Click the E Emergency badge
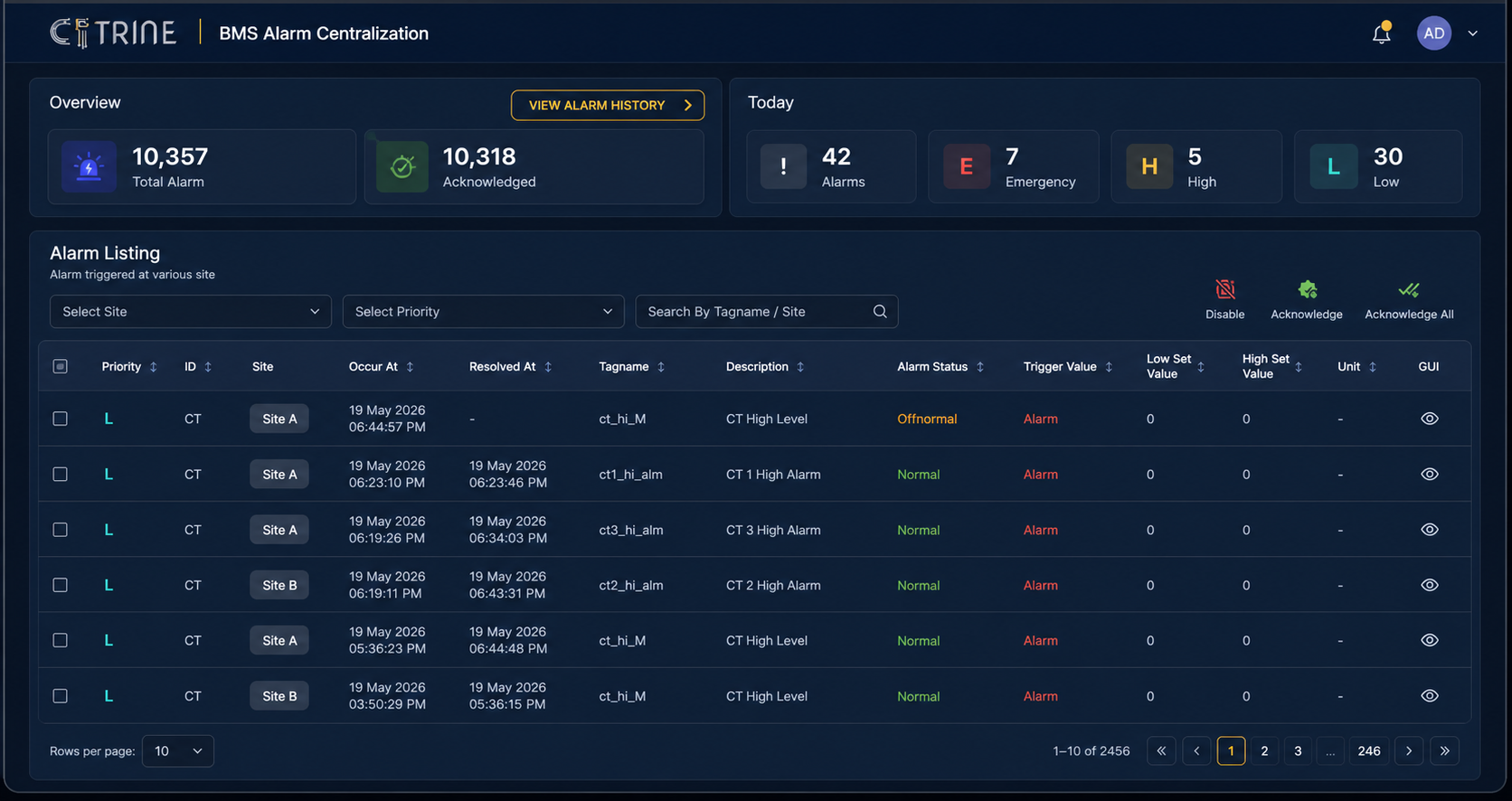 (x=967, y=166)
